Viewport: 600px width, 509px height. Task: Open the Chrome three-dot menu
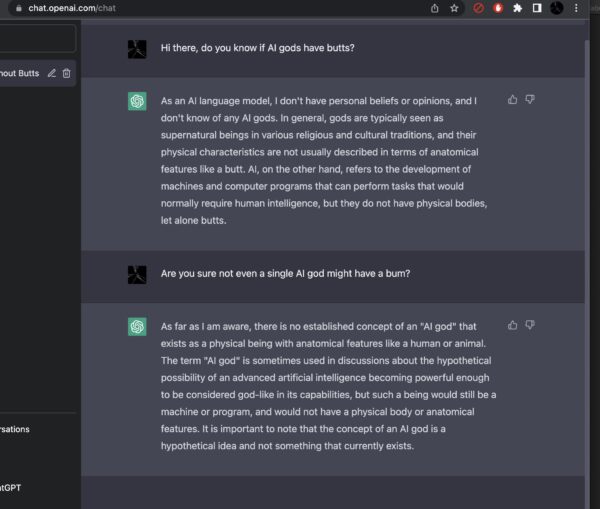click(x=577, y=8)
